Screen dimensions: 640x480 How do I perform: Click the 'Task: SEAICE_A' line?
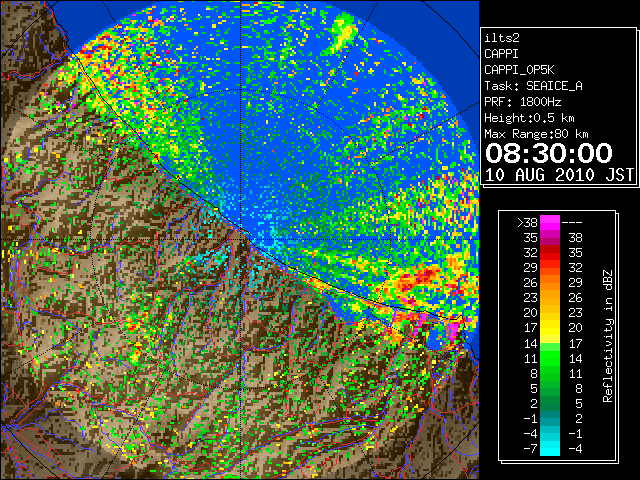[533, 86]
